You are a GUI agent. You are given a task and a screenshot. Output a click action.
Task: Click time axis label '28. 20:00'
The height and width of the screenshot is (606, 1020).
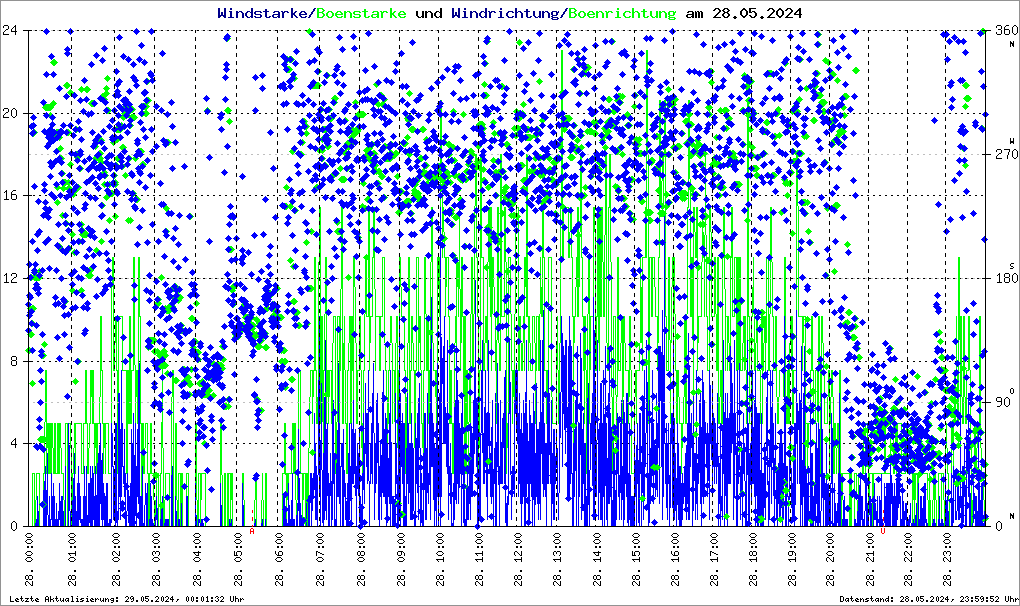pos(830,559)
